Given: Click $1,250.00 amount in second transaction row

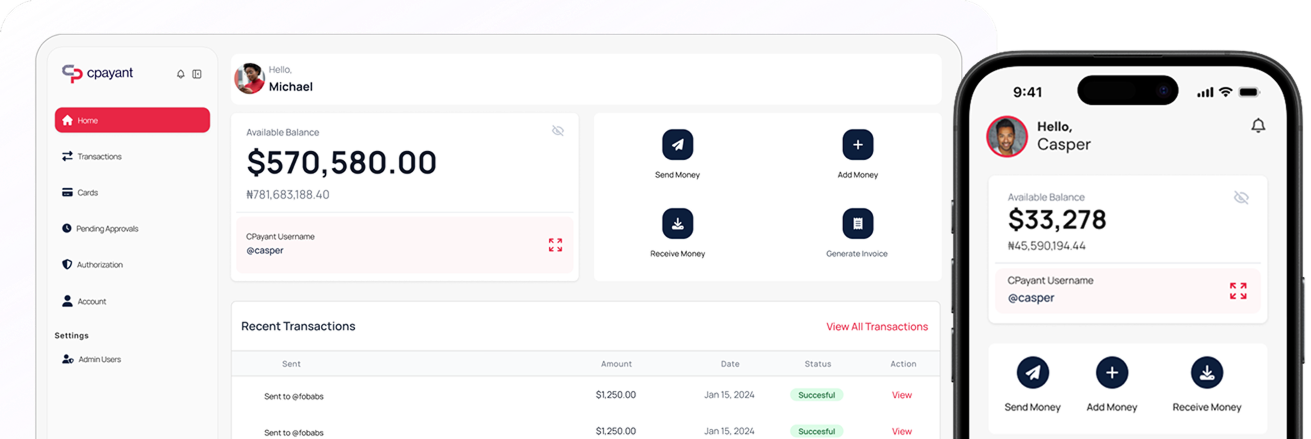Looking at the screenshot, I should [x=616, y=431].
